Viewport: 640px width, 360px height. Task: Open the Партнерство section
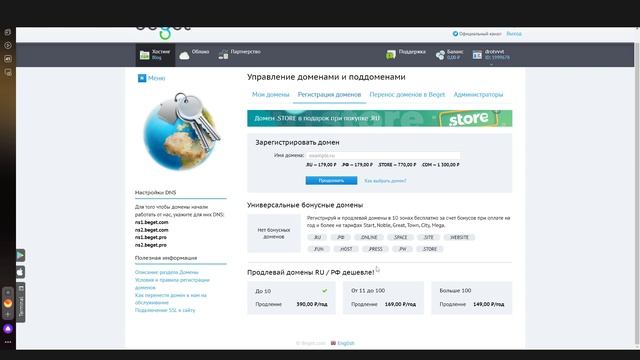(x=240, y=55)
